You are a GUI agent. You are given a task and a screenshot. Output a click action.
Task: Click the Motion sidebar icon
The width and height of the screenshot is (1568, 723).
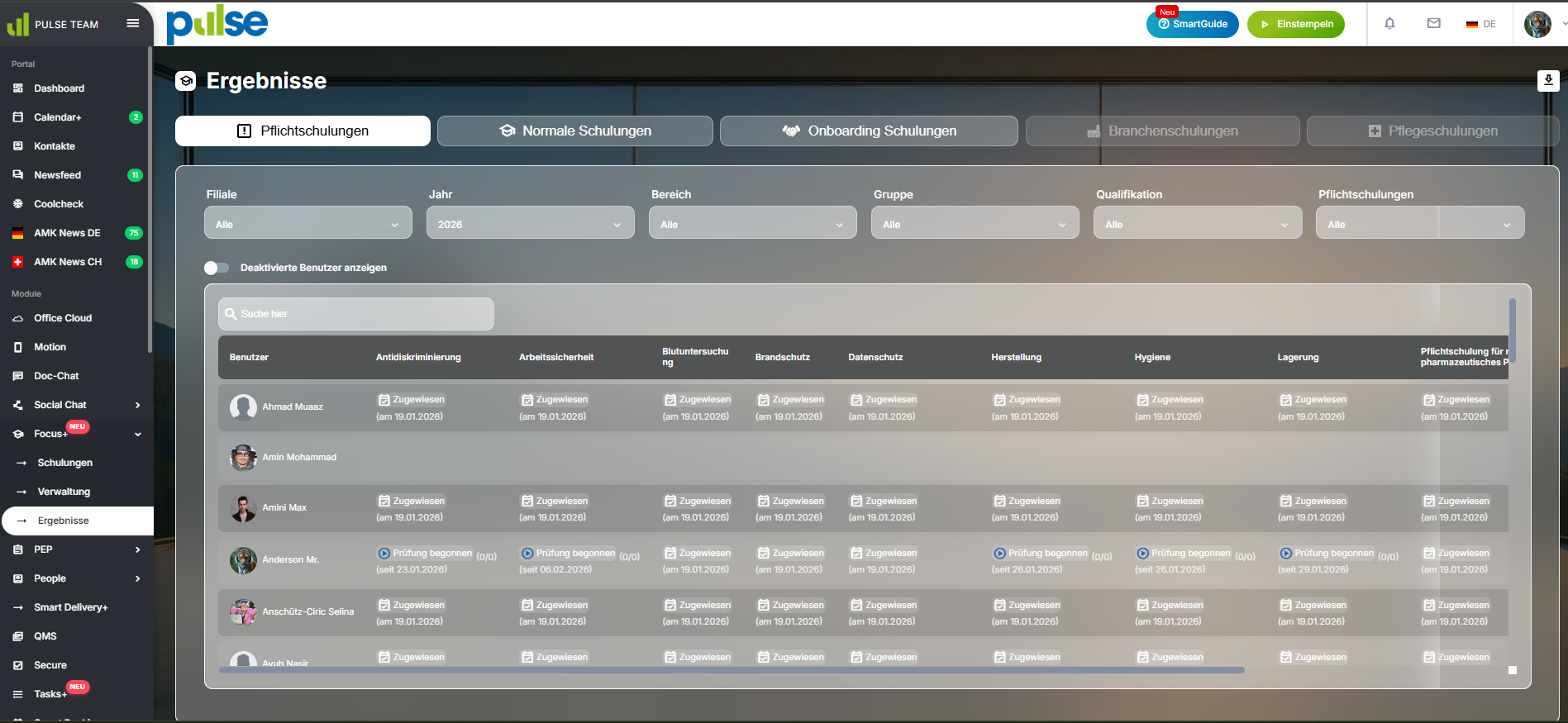point(18,347)
